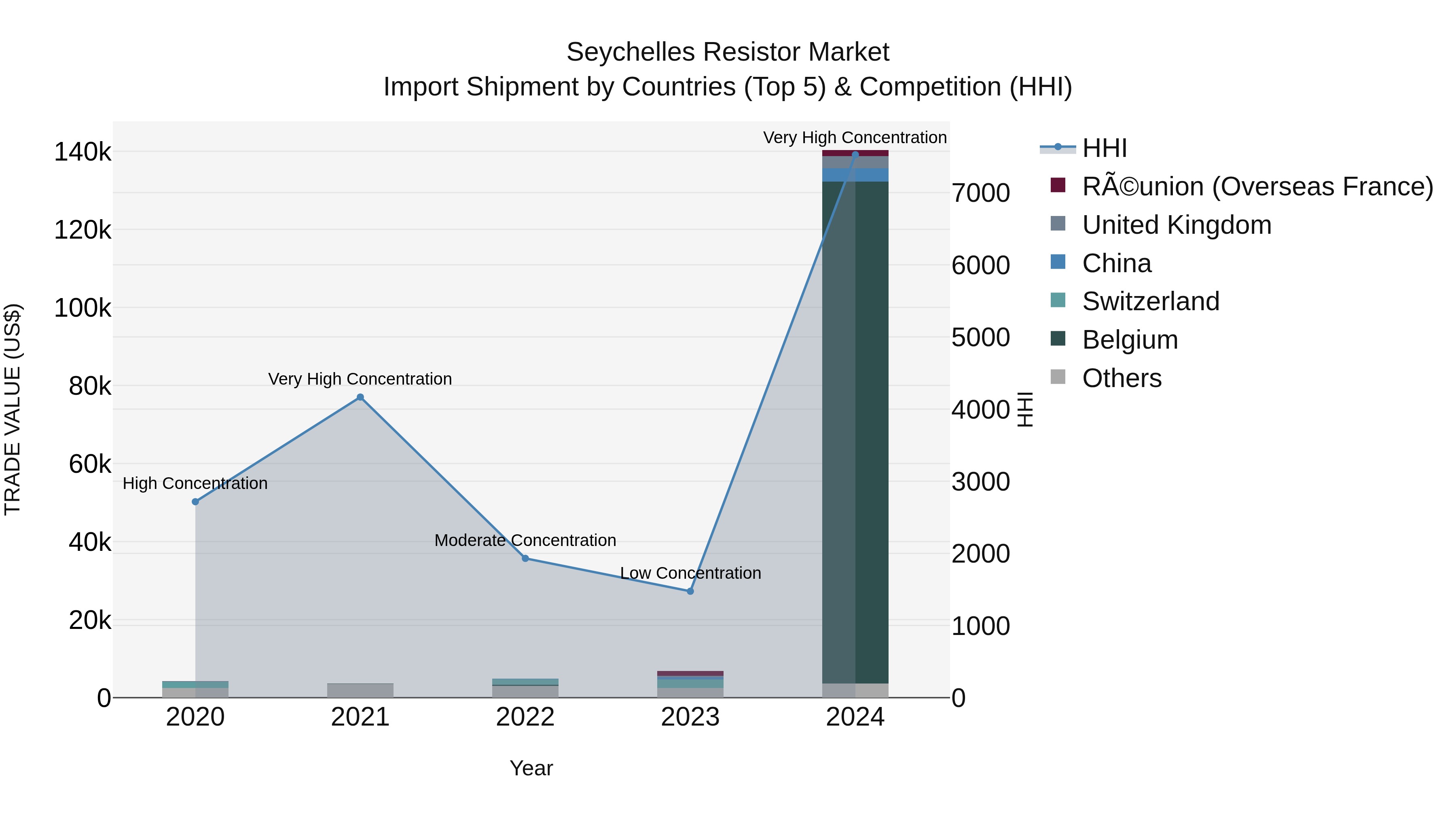
Task: Click the Switzerland bar segment in 2020
Action: click(196, 684)
